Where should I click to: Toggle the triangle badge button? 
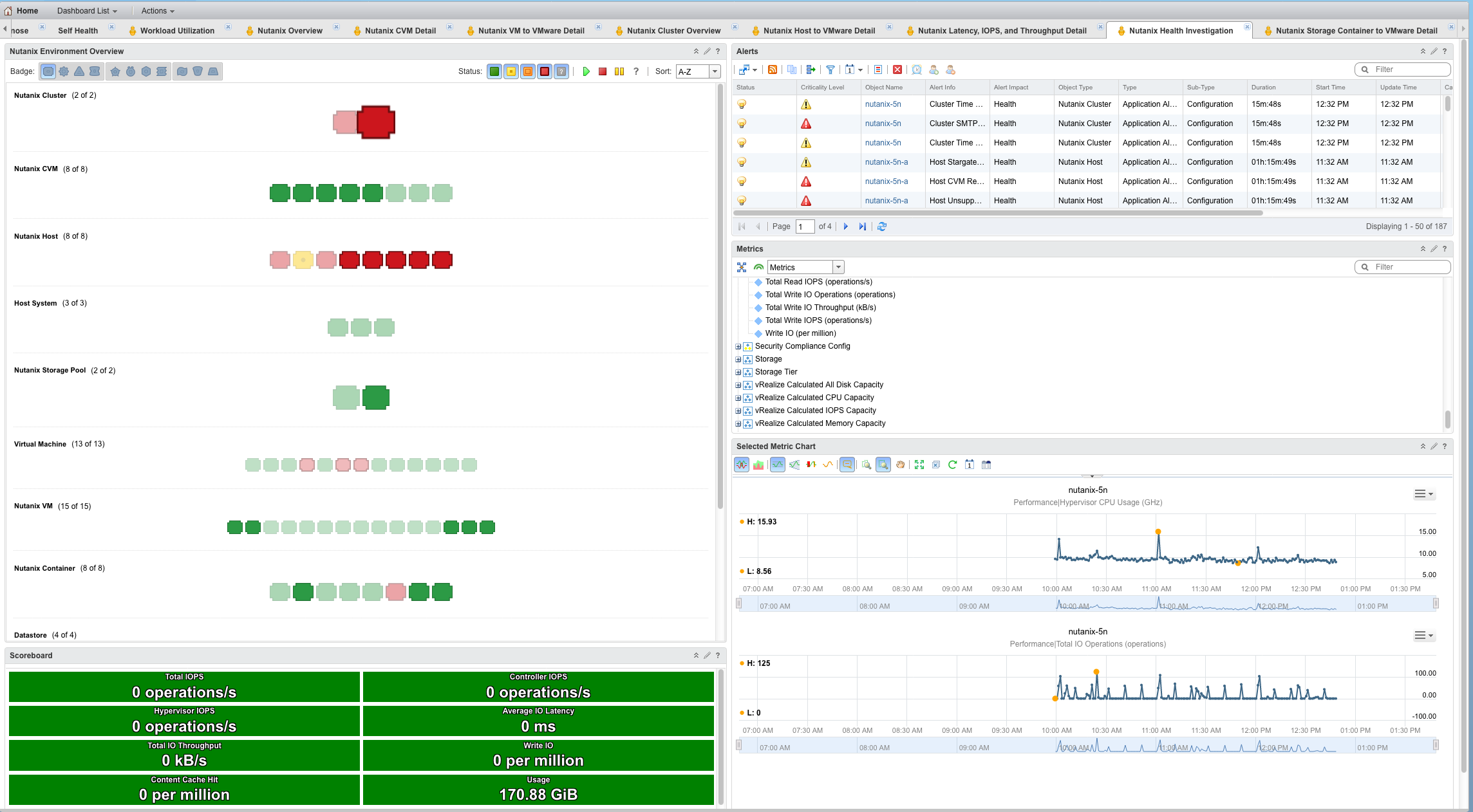(x=79, y=71)
